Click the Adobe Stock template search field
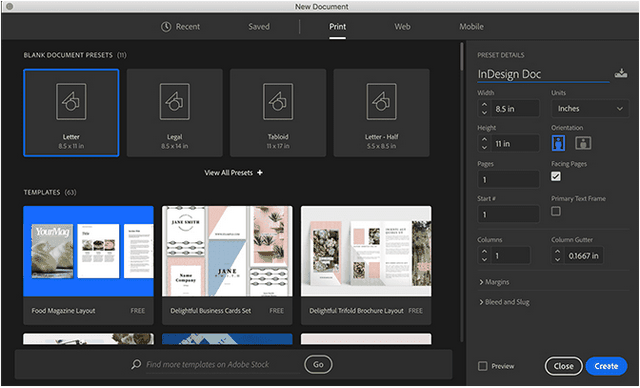The image size is (640, 388). [x=222, y=364]
